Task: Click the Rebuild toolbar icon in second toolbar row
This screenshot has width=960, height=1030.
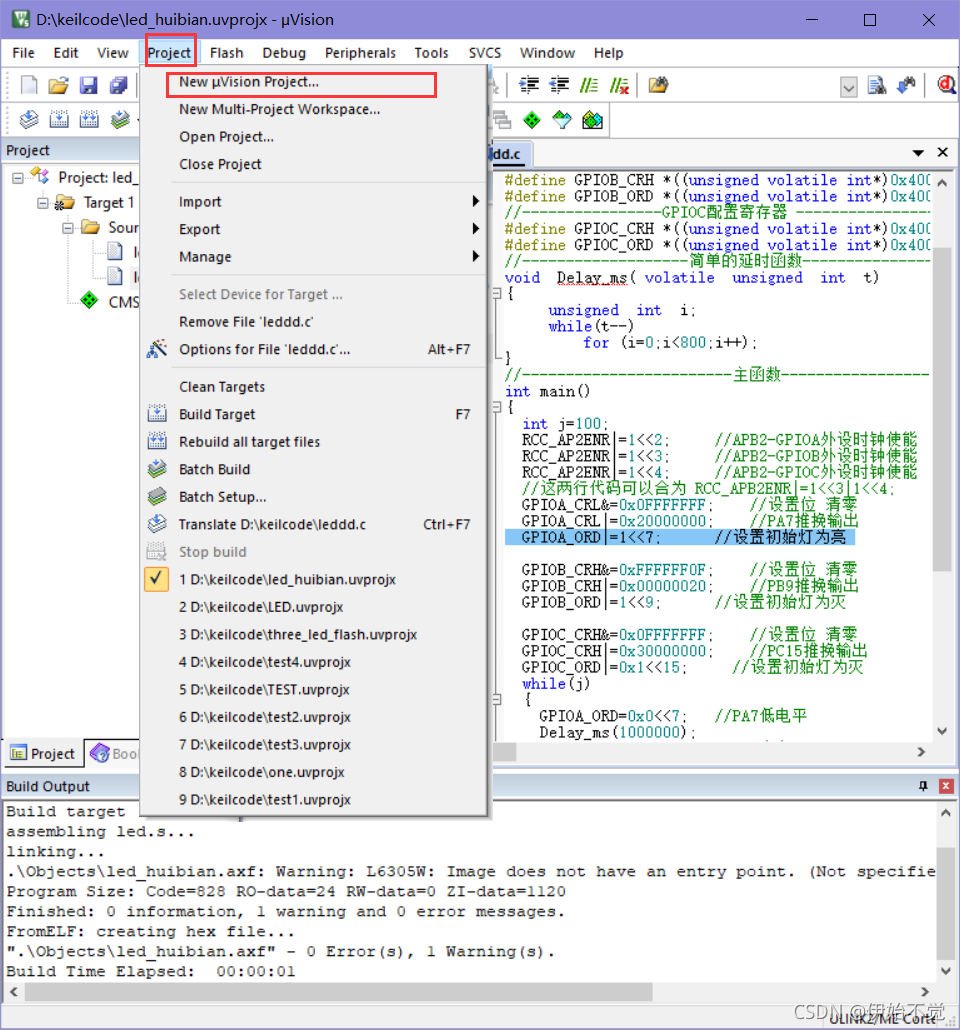Action: click(89, 120)
